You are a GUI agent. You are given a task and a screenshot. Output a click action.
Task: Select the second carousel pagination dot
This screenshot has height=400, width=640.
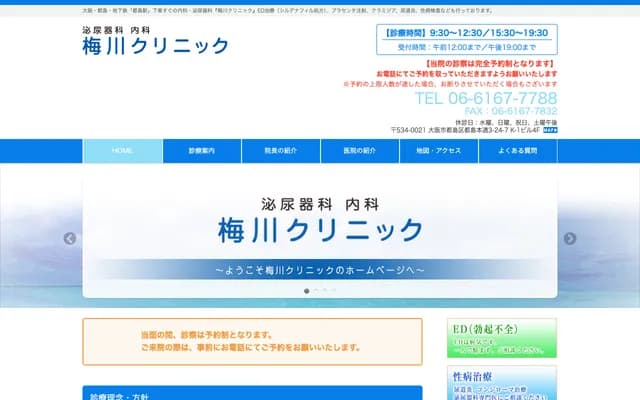click(x=315, y=290)
